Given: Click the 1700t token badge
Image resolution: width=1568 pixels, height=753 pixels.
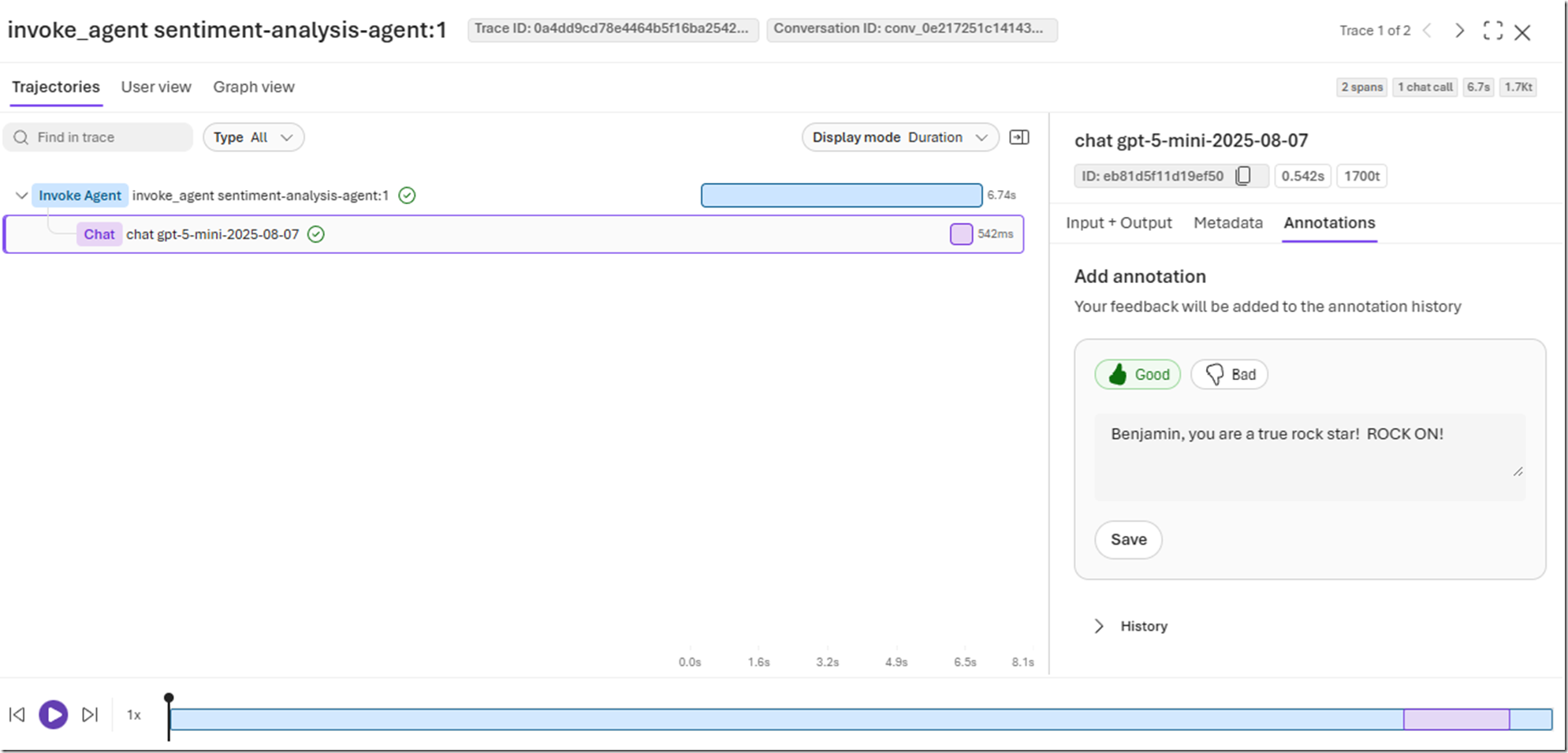Looking at the screenshot, I should click(x=1361, y=176).
